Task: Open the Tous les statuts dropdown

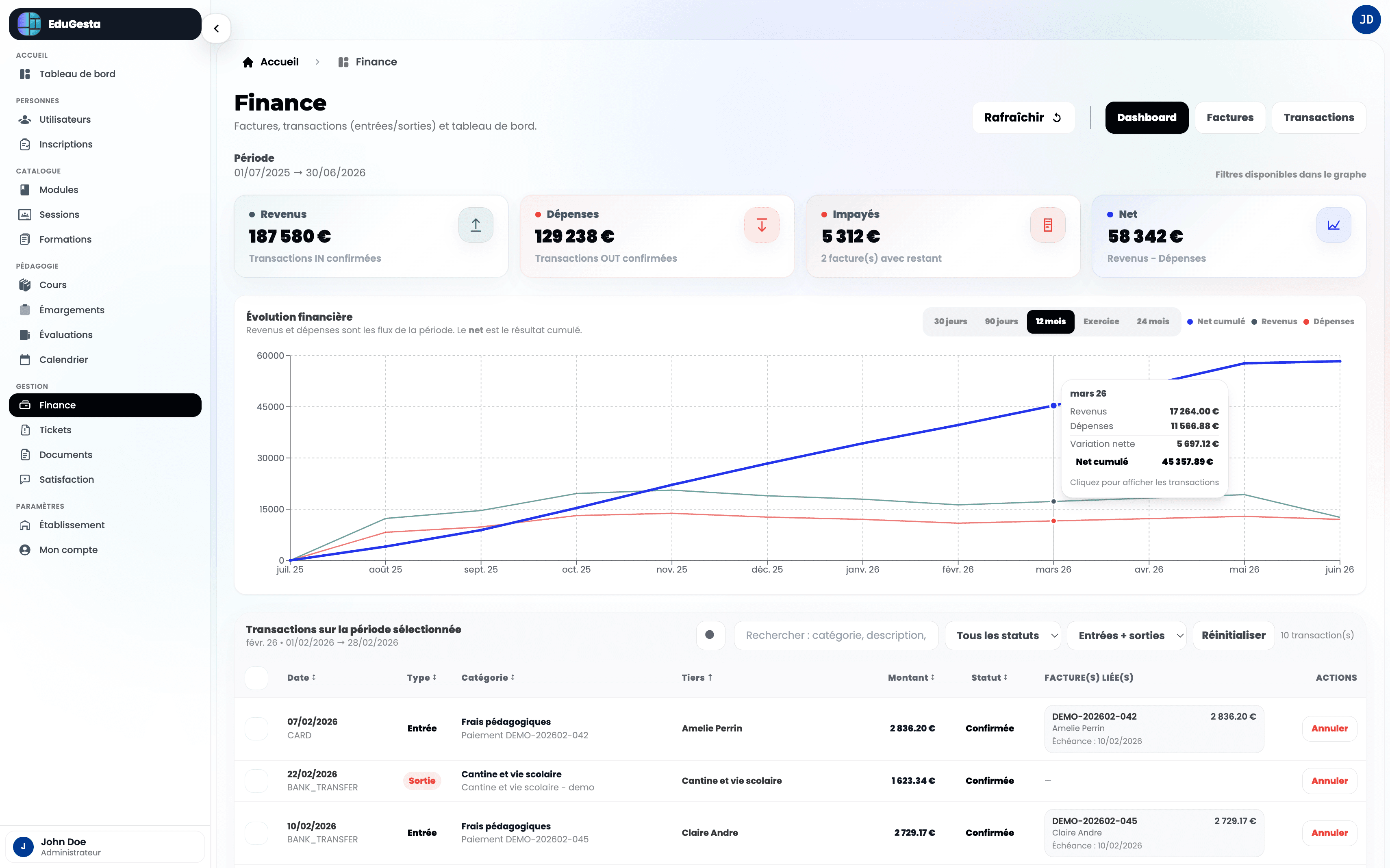Action: [x=1002, y=636]
